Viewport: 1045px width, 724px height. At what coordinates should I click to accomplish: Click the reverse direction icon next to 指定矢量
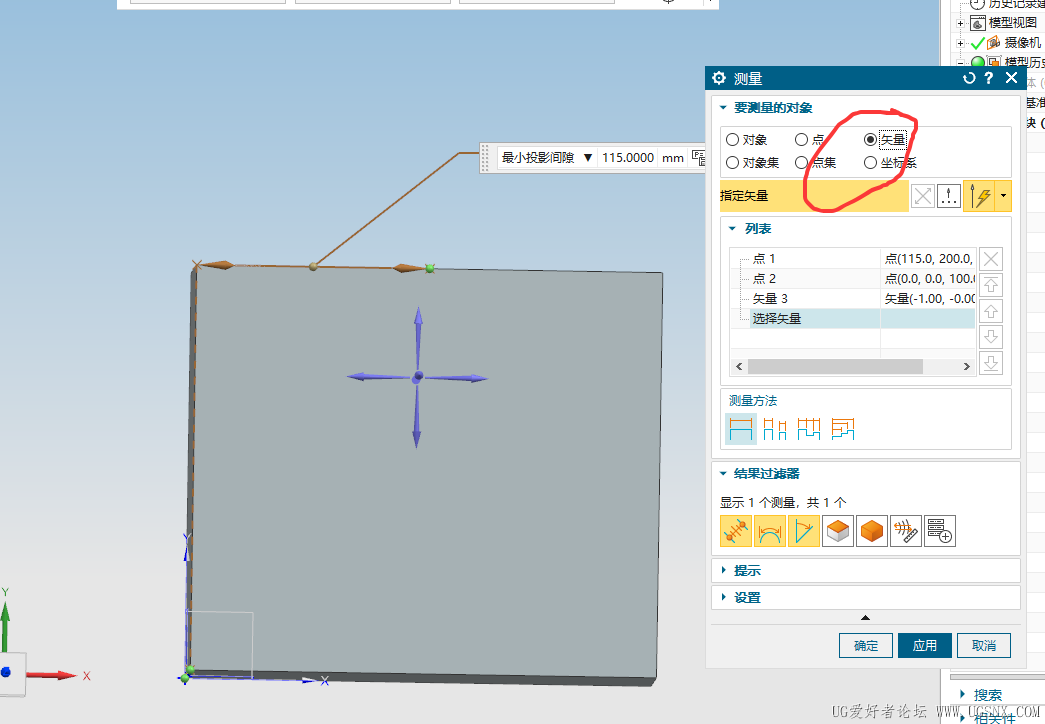923,196
